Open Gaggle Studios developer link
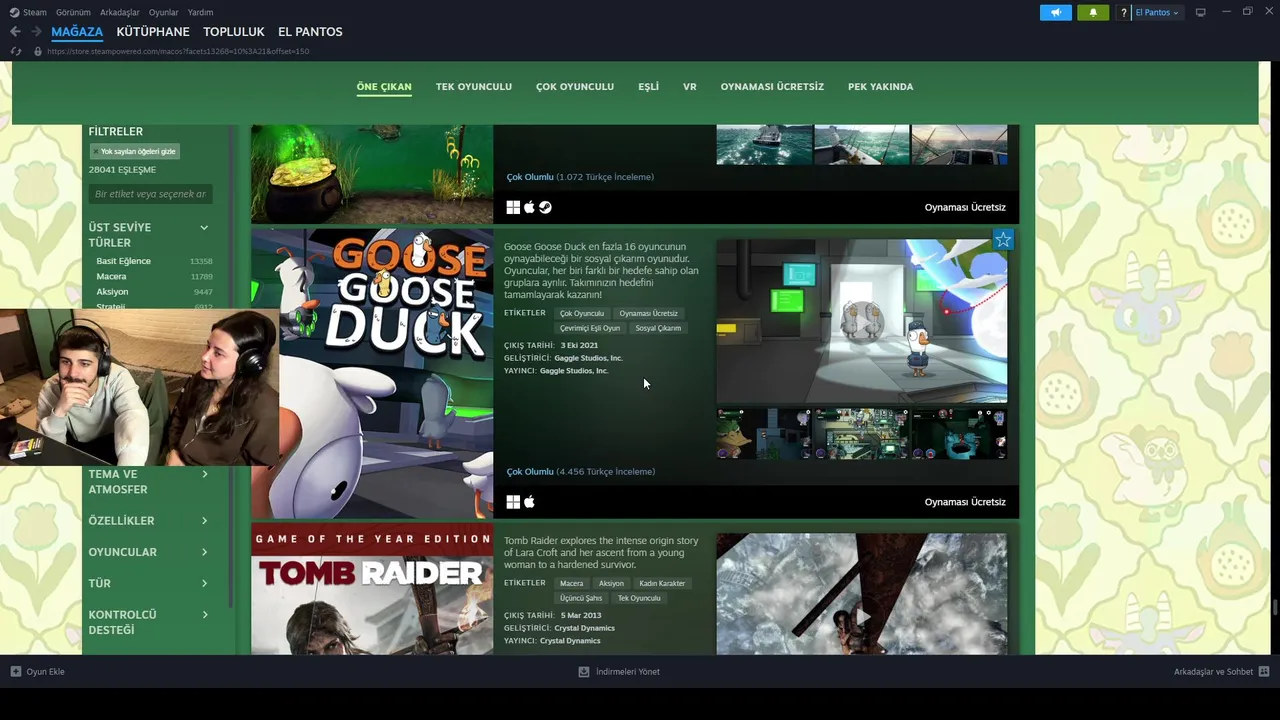Screen dimensions: 1280x720 (x=589, y=358)
